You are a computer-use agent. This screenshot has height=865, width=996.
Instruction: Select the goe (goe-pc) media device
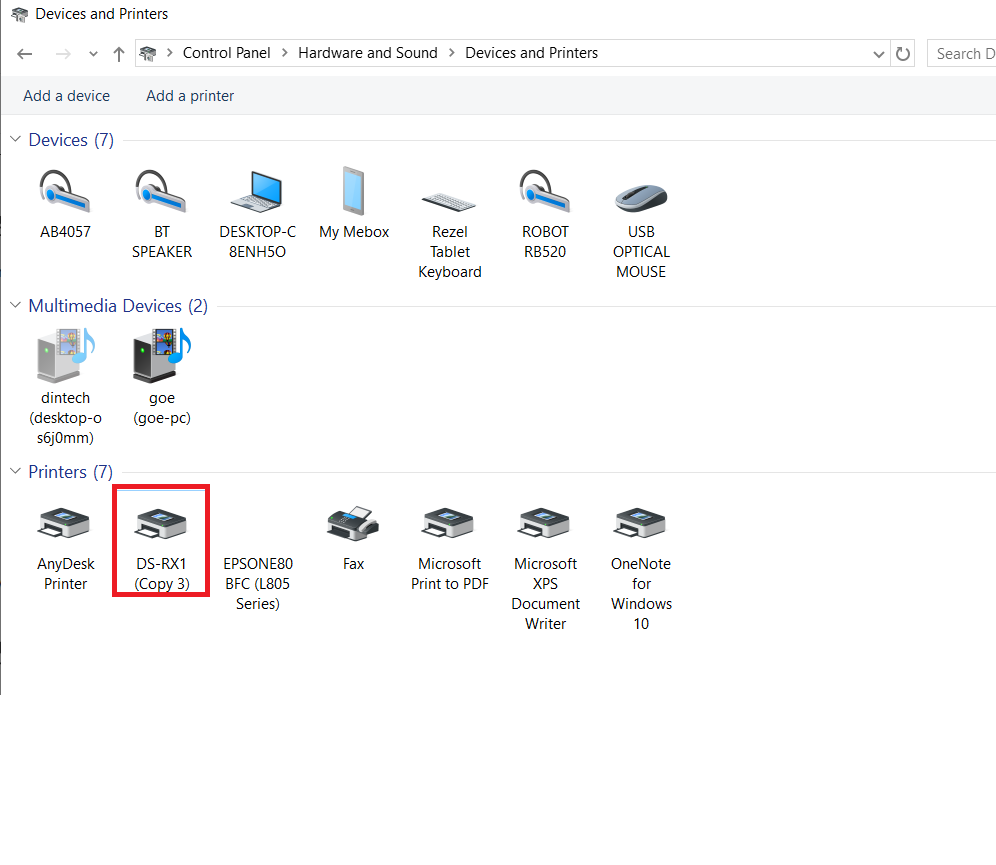point(161,377)
